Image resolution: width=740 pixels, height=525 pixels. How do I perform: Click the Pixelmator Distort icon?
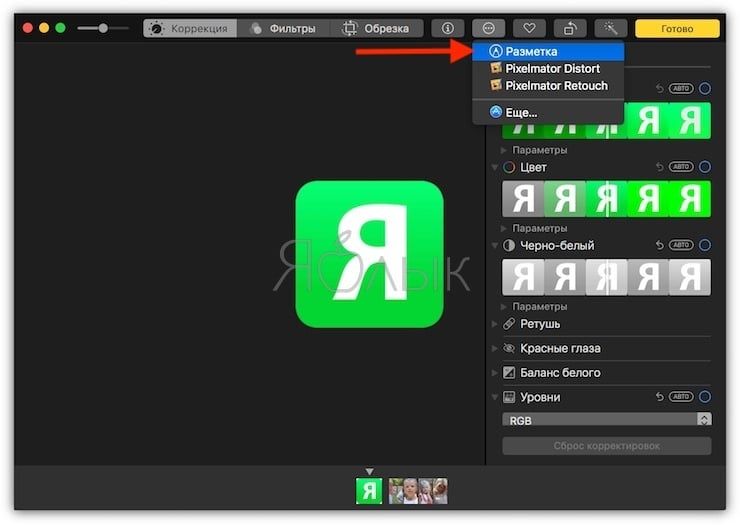(496, 68)
